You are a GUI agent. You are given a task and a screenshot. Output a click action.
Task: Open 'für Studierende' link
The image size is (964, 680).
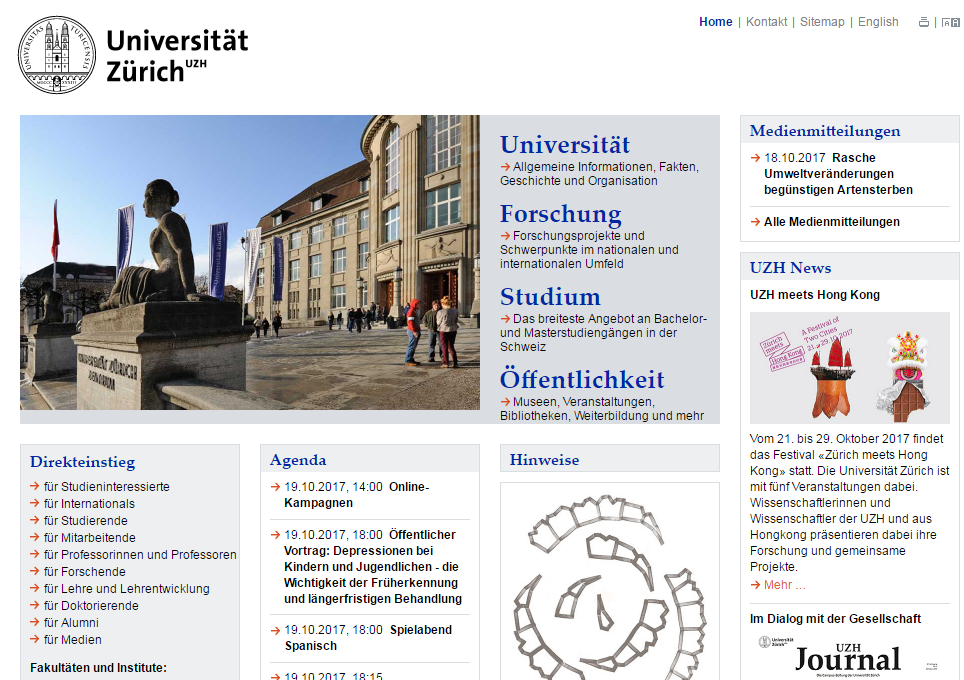(x=85, y=521)
